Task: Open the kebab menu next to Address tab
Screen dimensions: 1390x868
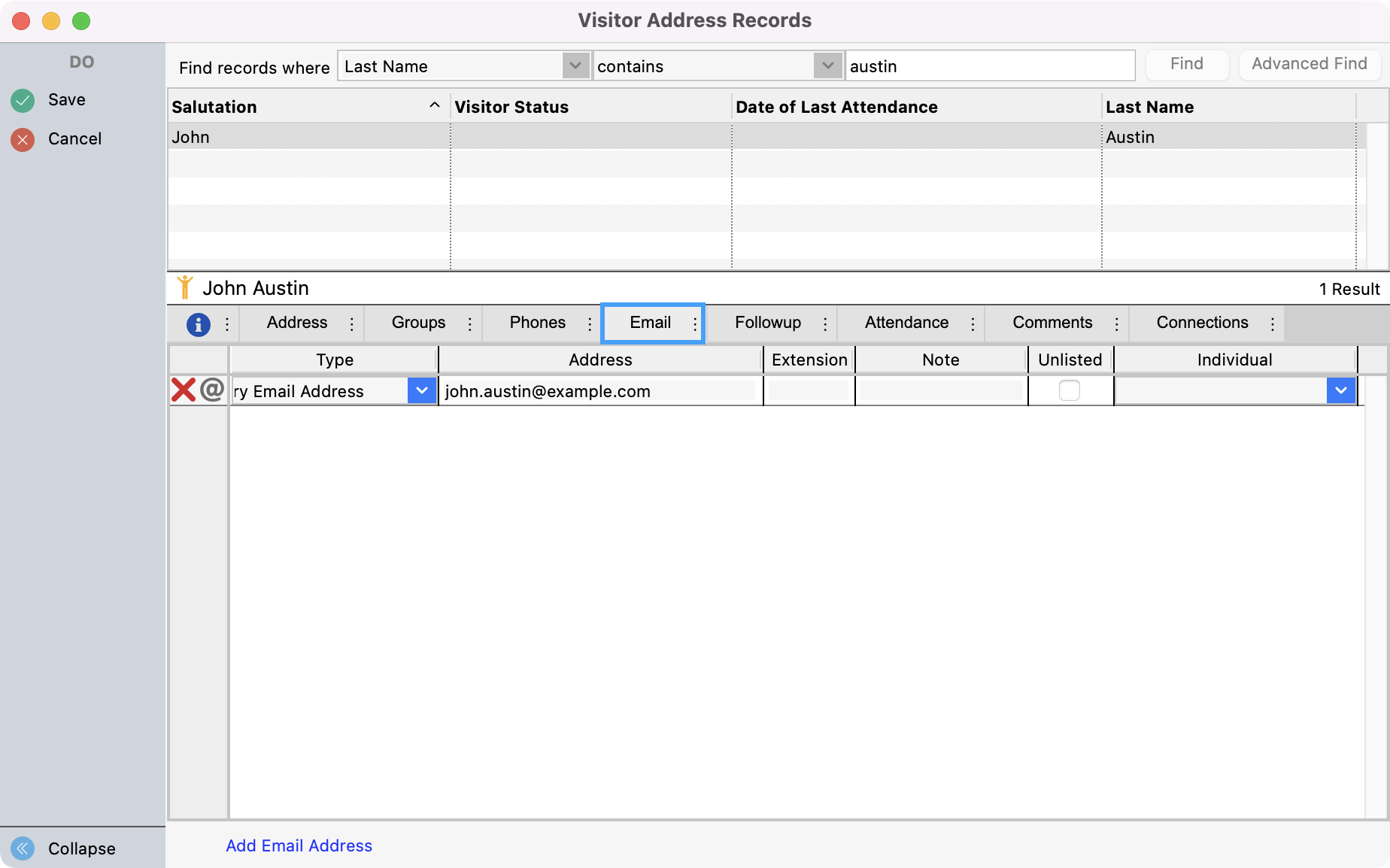Action: coord(351,323)
